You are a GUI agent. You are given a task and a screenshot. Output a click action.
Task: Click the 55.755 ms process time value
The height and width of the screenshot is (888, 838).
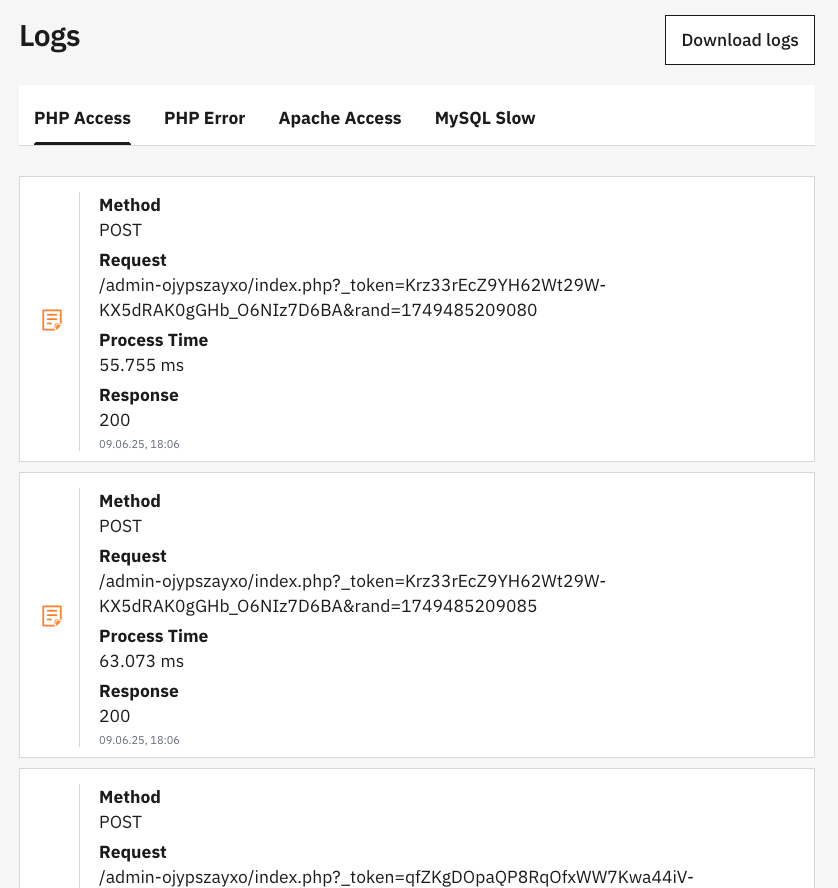coord(141,365)
